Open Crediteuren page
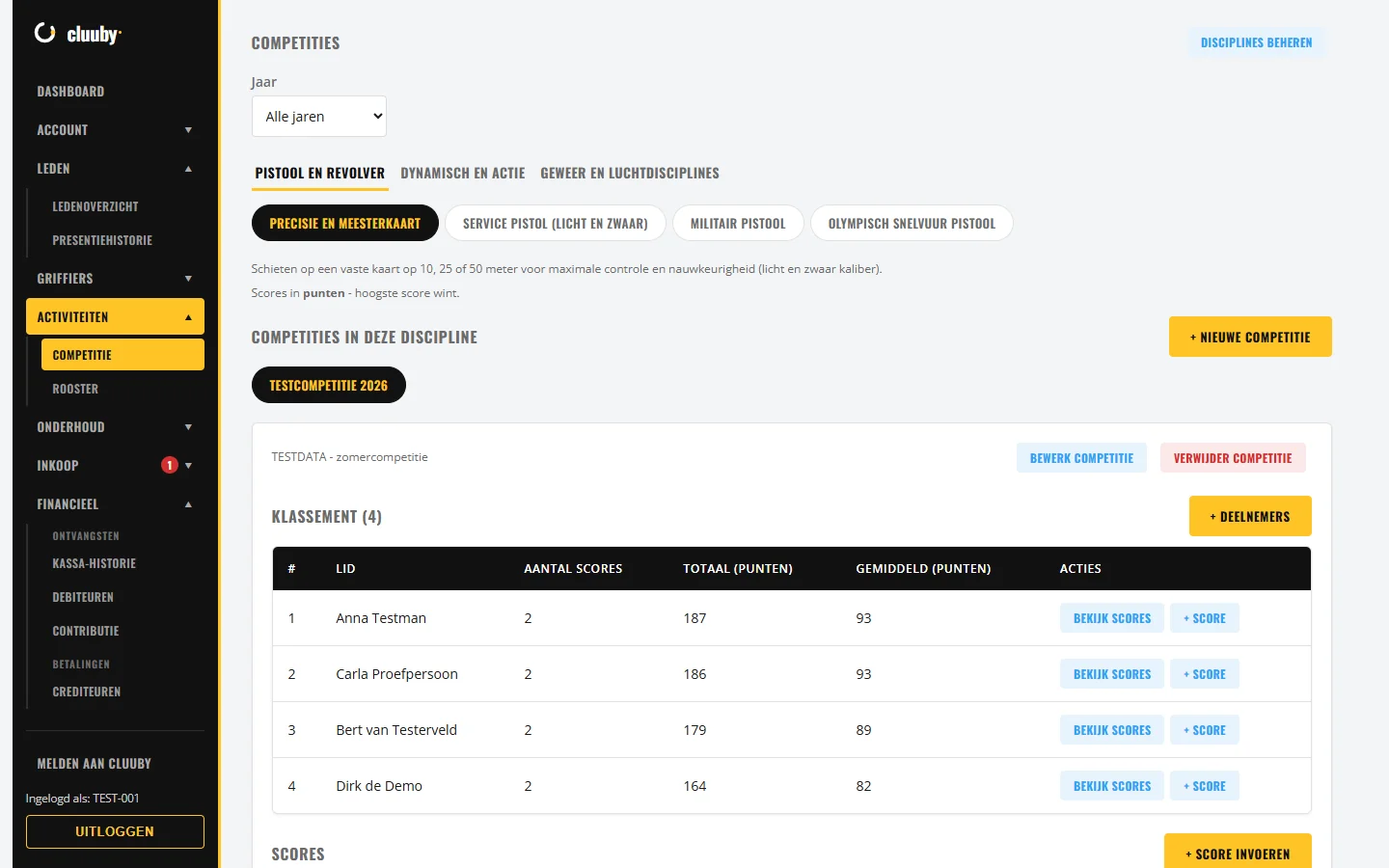The width and height of the screenshot is (1389, 868). pyautogui.click(x=123, y=692)
